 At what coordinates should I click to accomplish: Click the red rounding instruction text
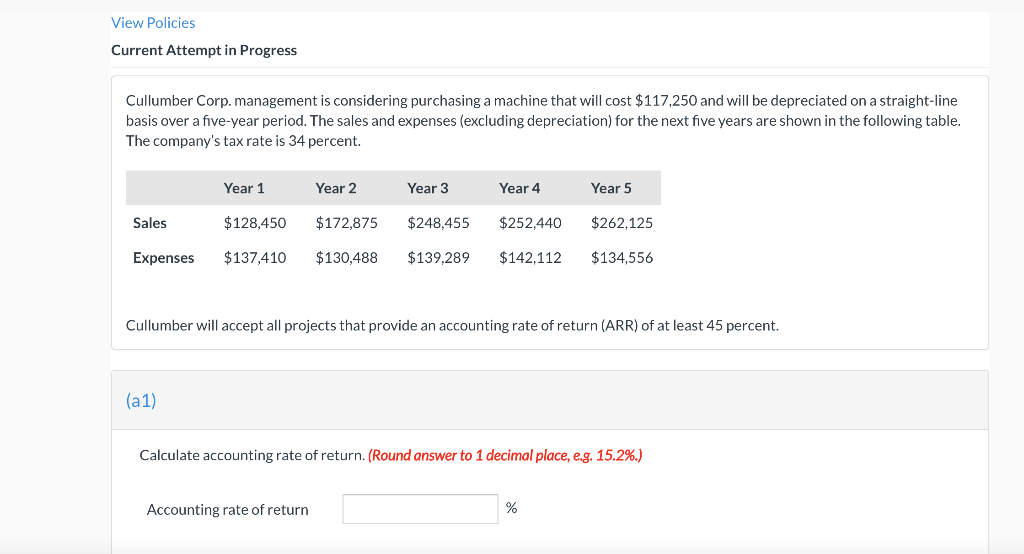tap(505, 455)
